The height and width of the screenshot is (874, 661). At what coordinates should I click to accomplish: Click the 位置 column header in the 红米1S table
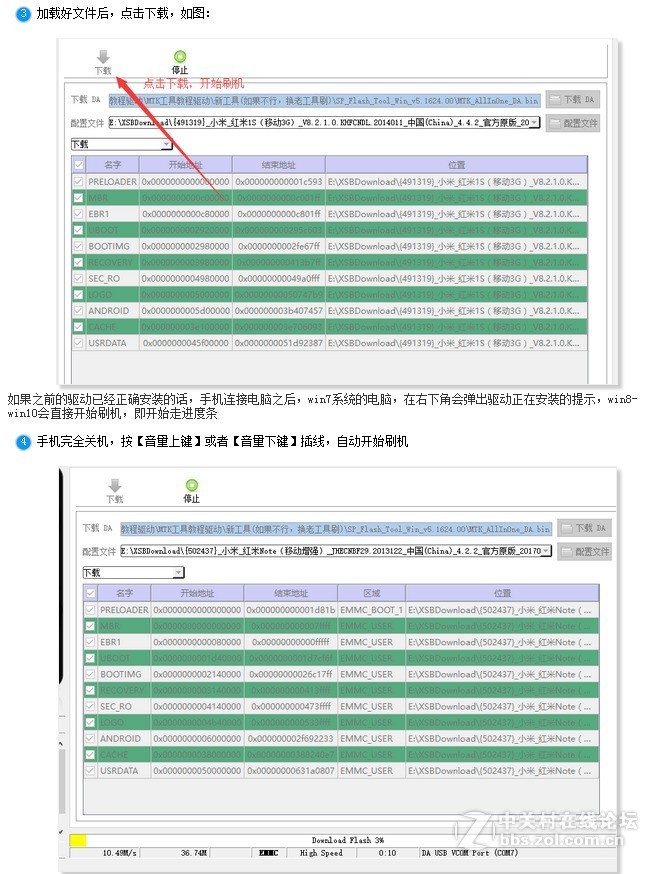[456, 165]
